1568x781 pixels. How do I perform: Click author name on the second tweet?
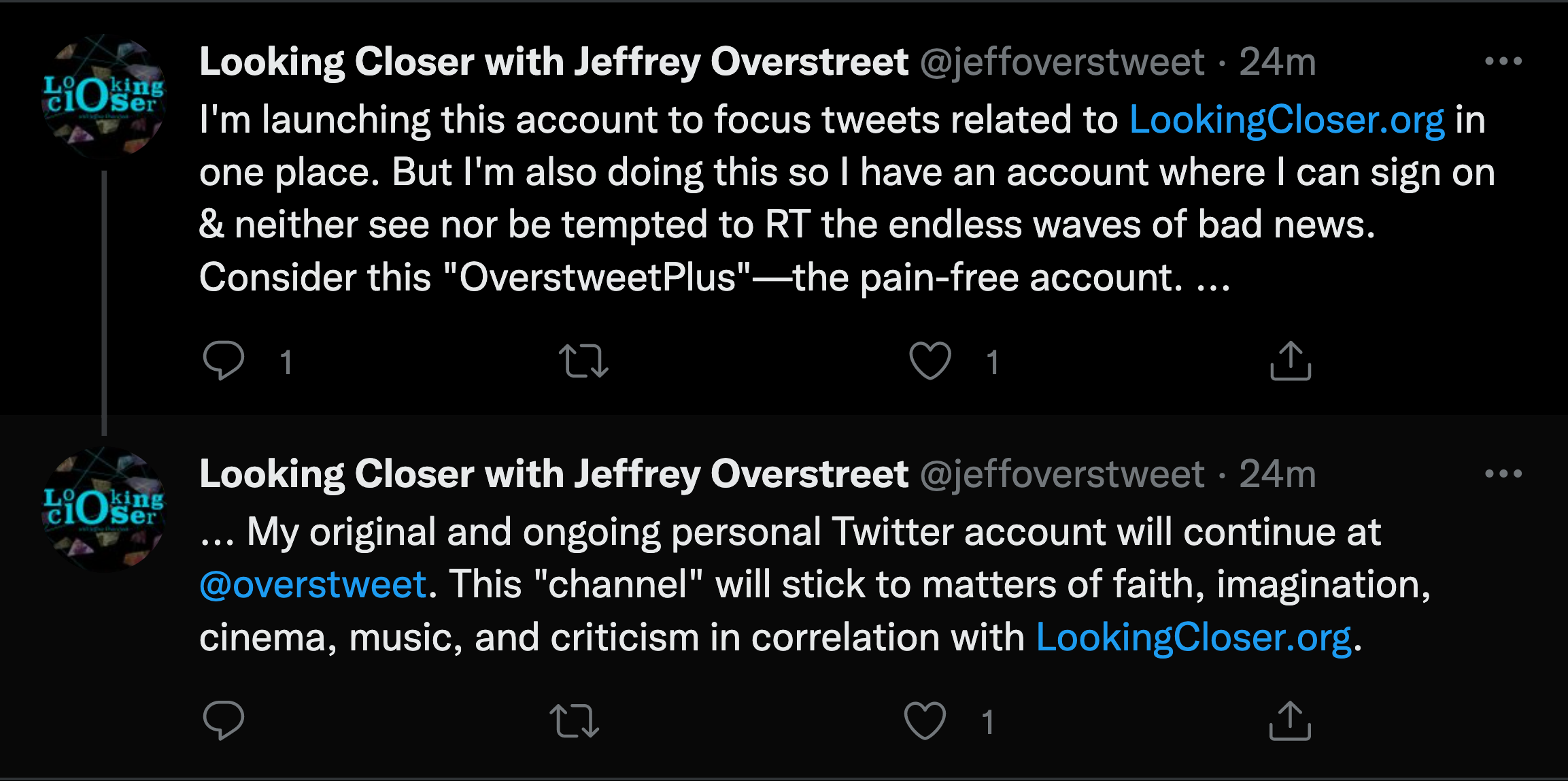554,474
